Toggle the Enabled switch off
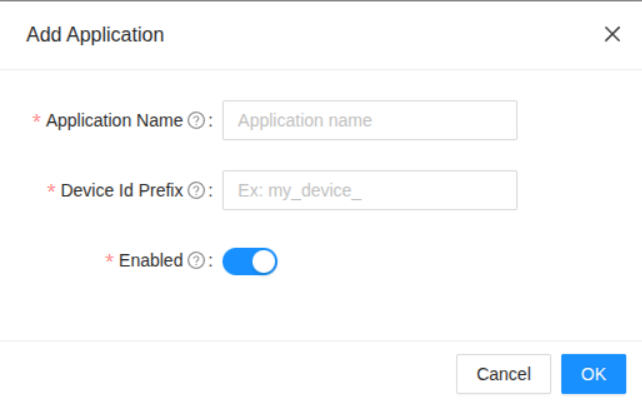This screenshot has width=642, height=402. coord(249,261)
